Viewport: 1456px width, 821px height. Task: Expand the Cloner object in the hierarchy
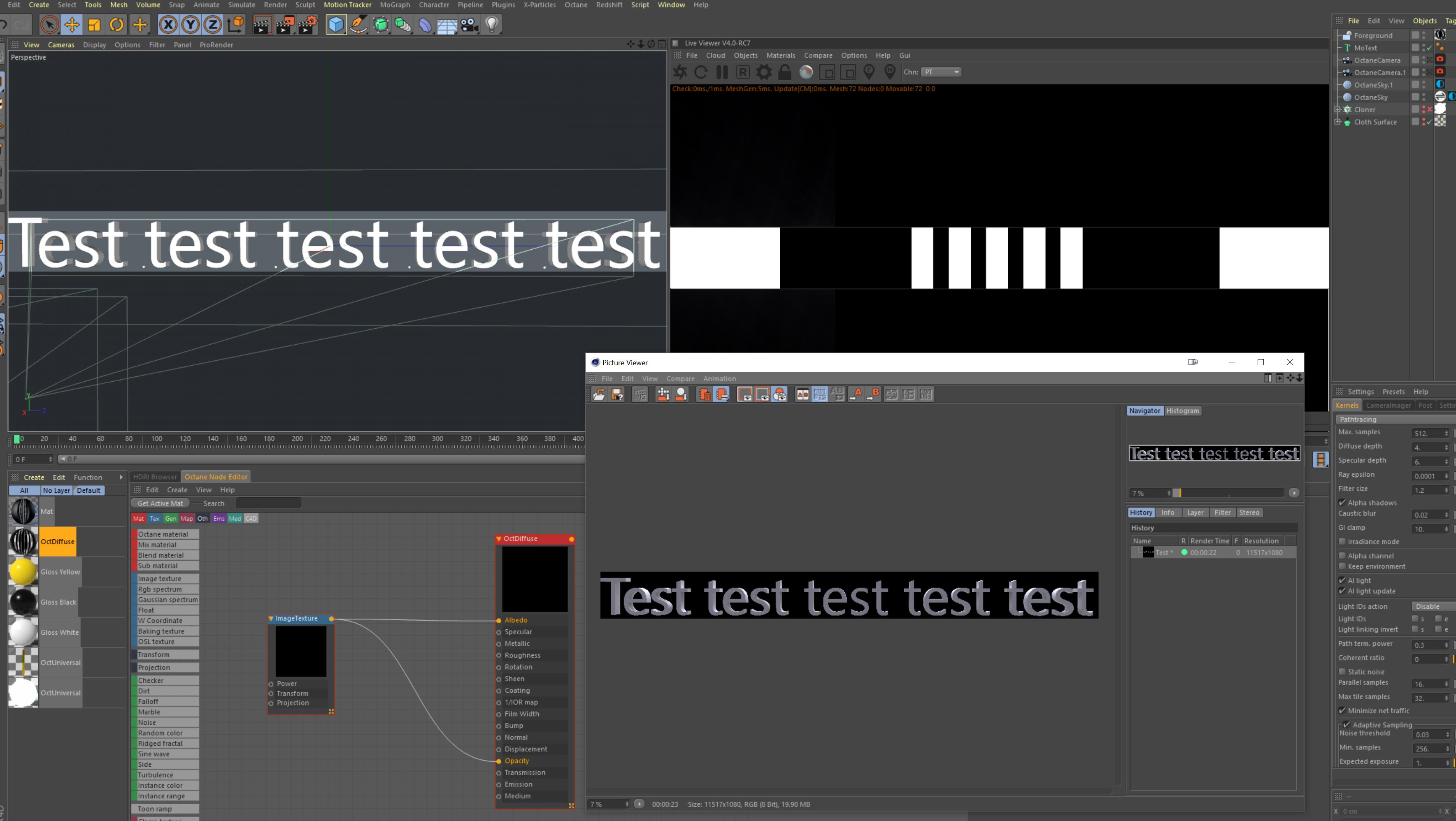1337,109
